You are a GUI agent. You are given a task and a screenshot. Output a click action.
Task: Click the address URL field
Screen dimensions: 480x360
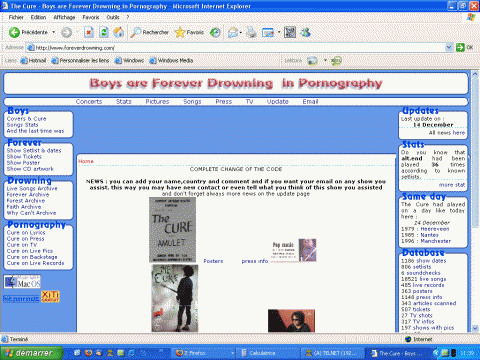[237, 48]
